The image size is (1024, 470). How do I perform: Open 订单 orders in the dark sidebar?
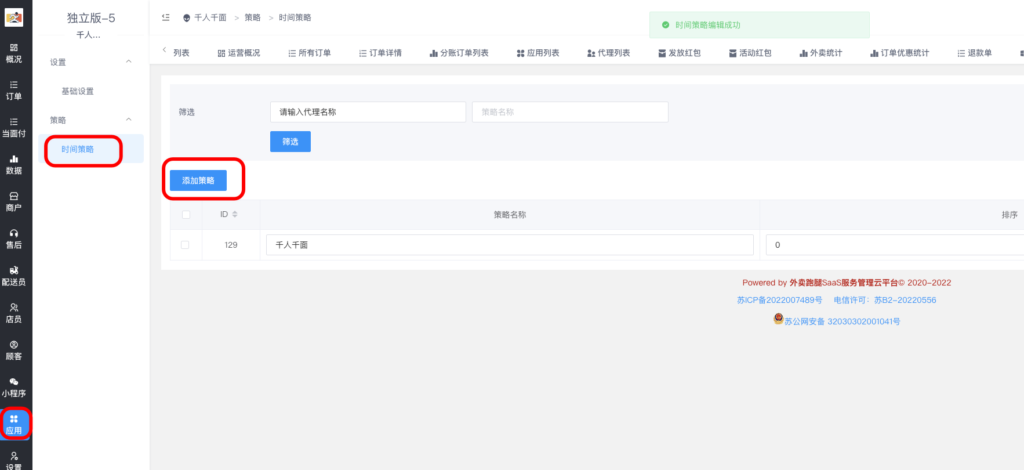pos(14,90)
